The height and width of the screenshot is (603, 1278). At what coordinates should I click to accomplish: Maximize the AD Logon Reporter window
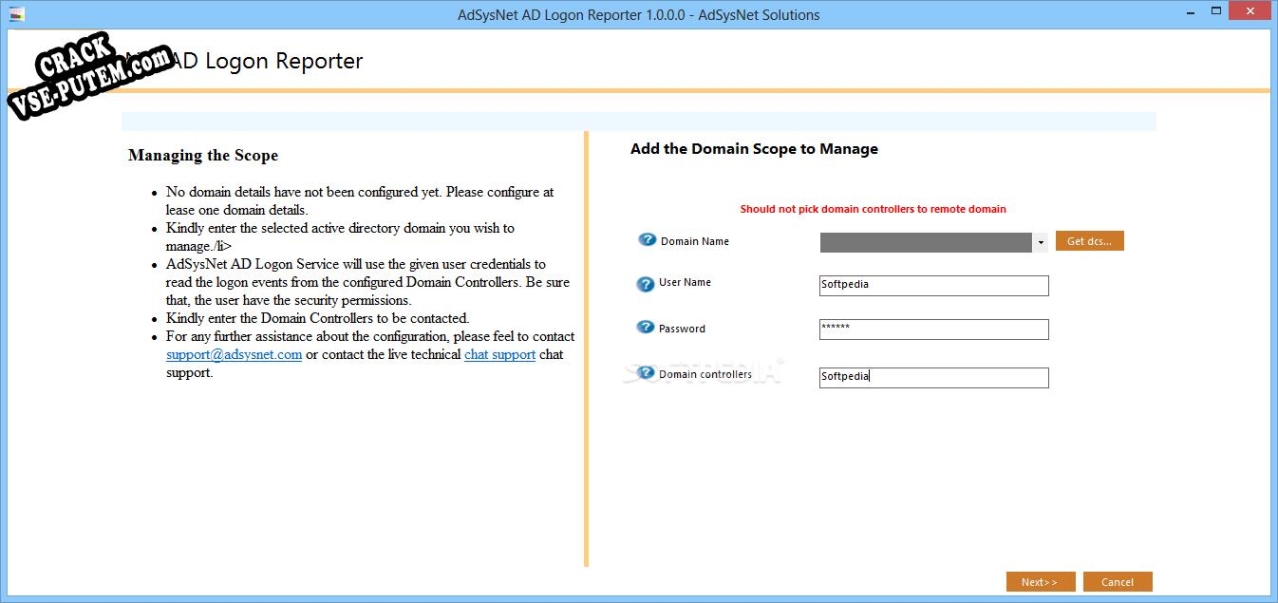pyautogui.click(x=1217, y=12)
